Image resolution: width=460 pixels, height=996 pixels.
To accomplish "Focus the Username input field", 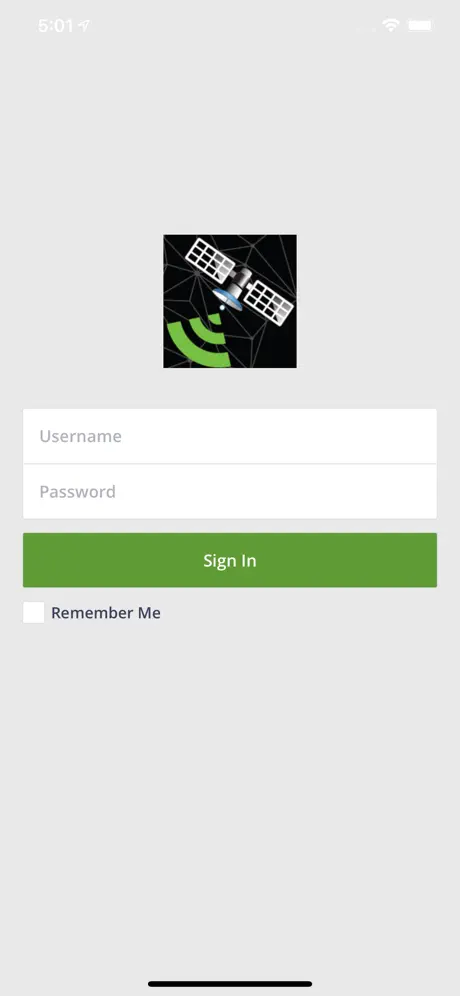I will (x=230, y=436).
